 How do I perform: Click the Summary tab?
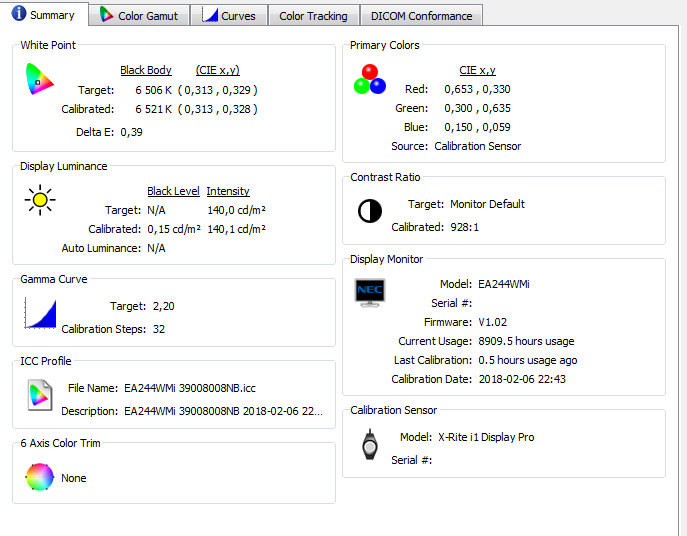42,15
